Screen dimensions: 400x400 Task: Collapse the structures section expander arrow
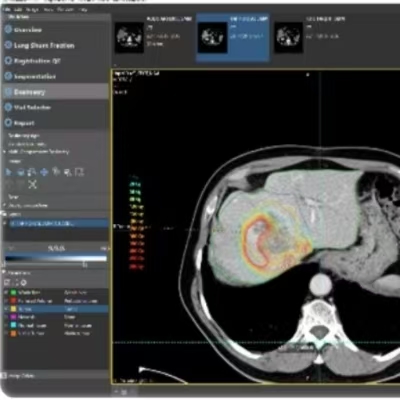tap(4, 273)
